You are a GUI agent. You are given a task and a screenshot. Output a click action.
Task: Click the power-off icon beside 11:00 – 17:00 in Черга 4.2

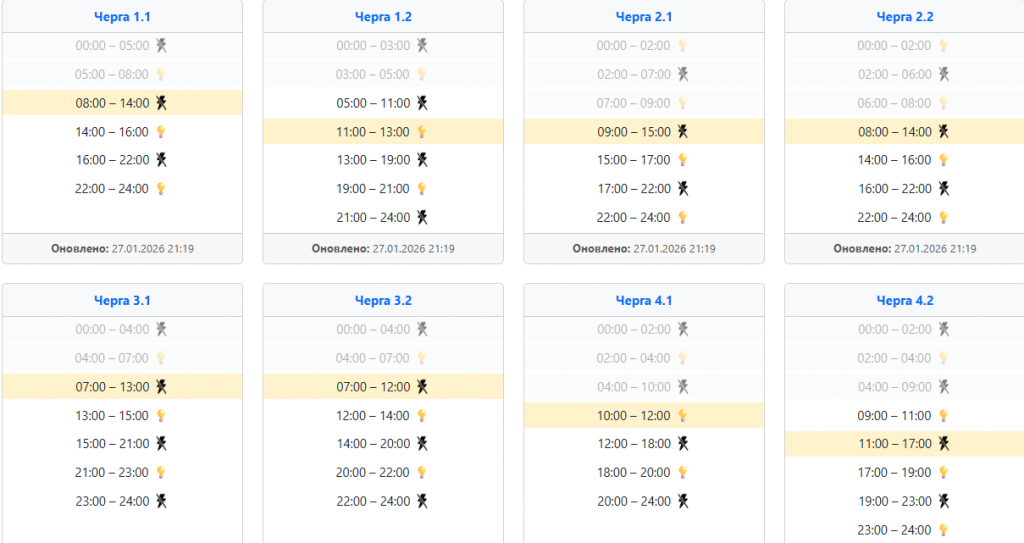(x=942, y=443)
